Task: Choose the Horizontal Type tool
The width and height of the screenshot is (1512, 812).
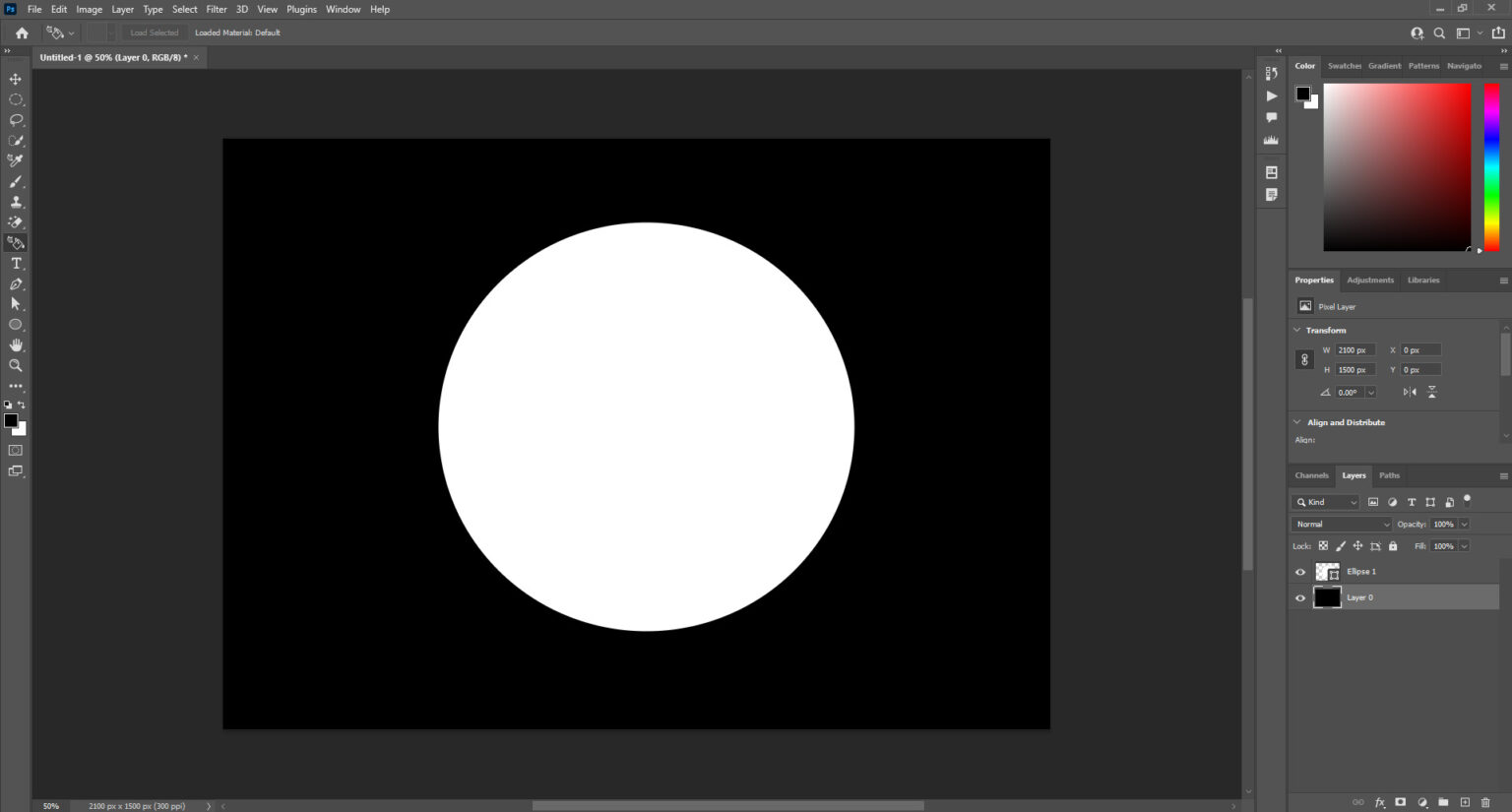Action: click(x=16, y=264)
